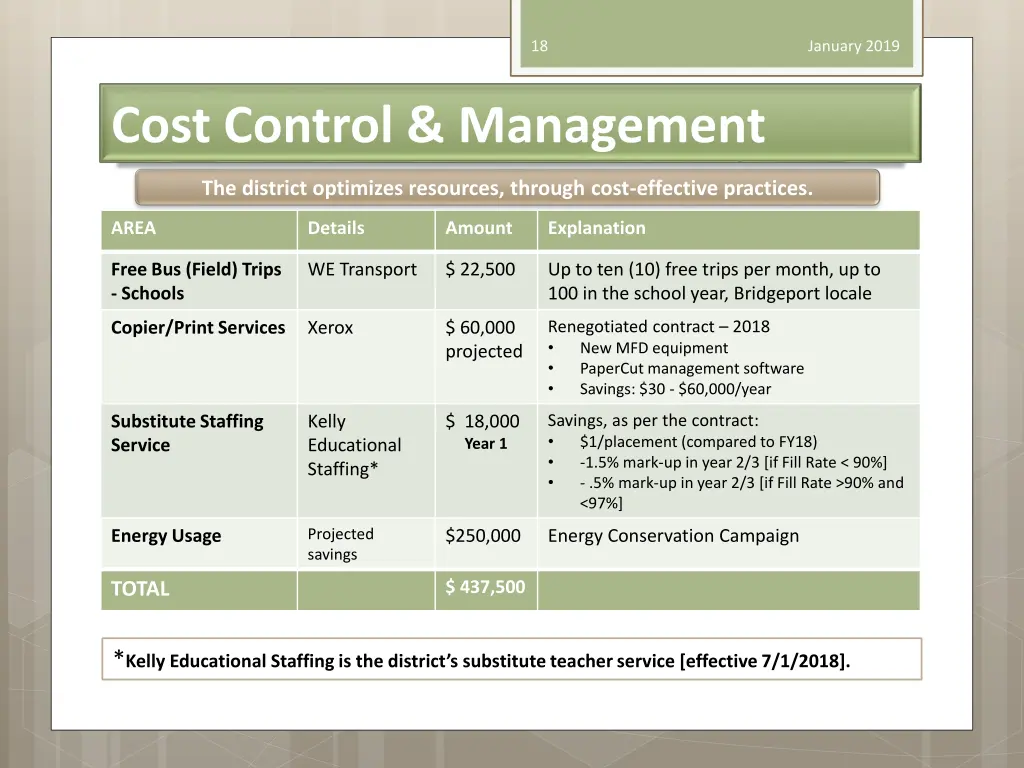Select the $ 437,500 total amount

(485, 587)
